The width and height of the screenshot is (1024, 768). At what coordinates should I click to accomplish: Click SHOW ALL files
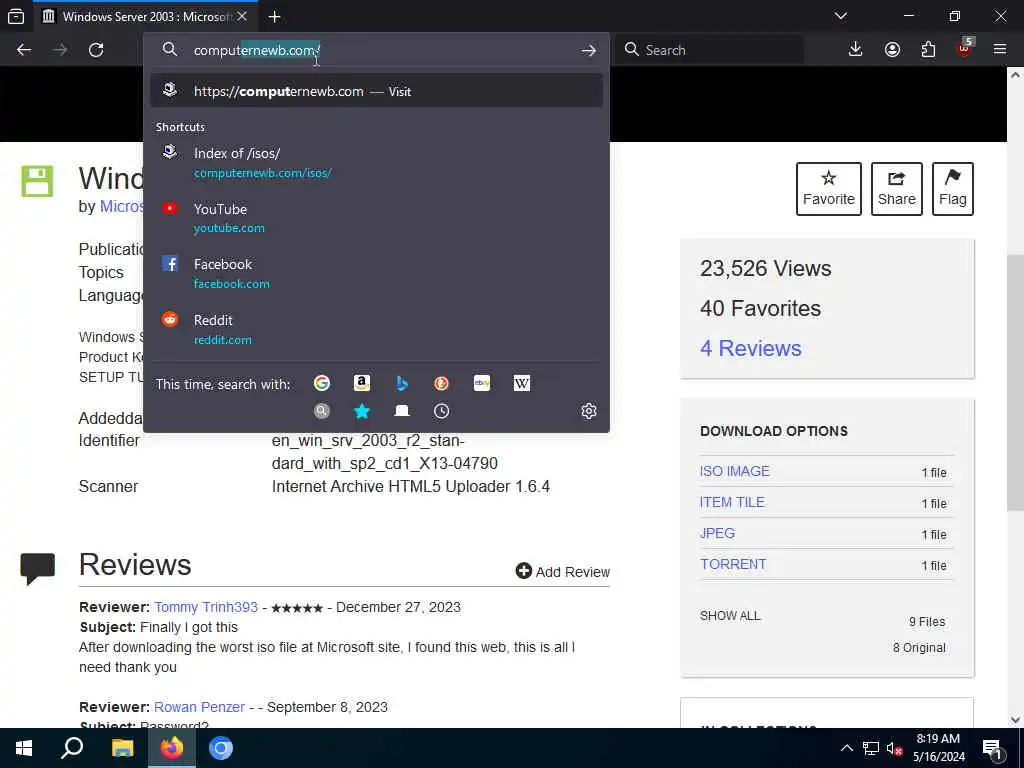click(x=730, y=615)
